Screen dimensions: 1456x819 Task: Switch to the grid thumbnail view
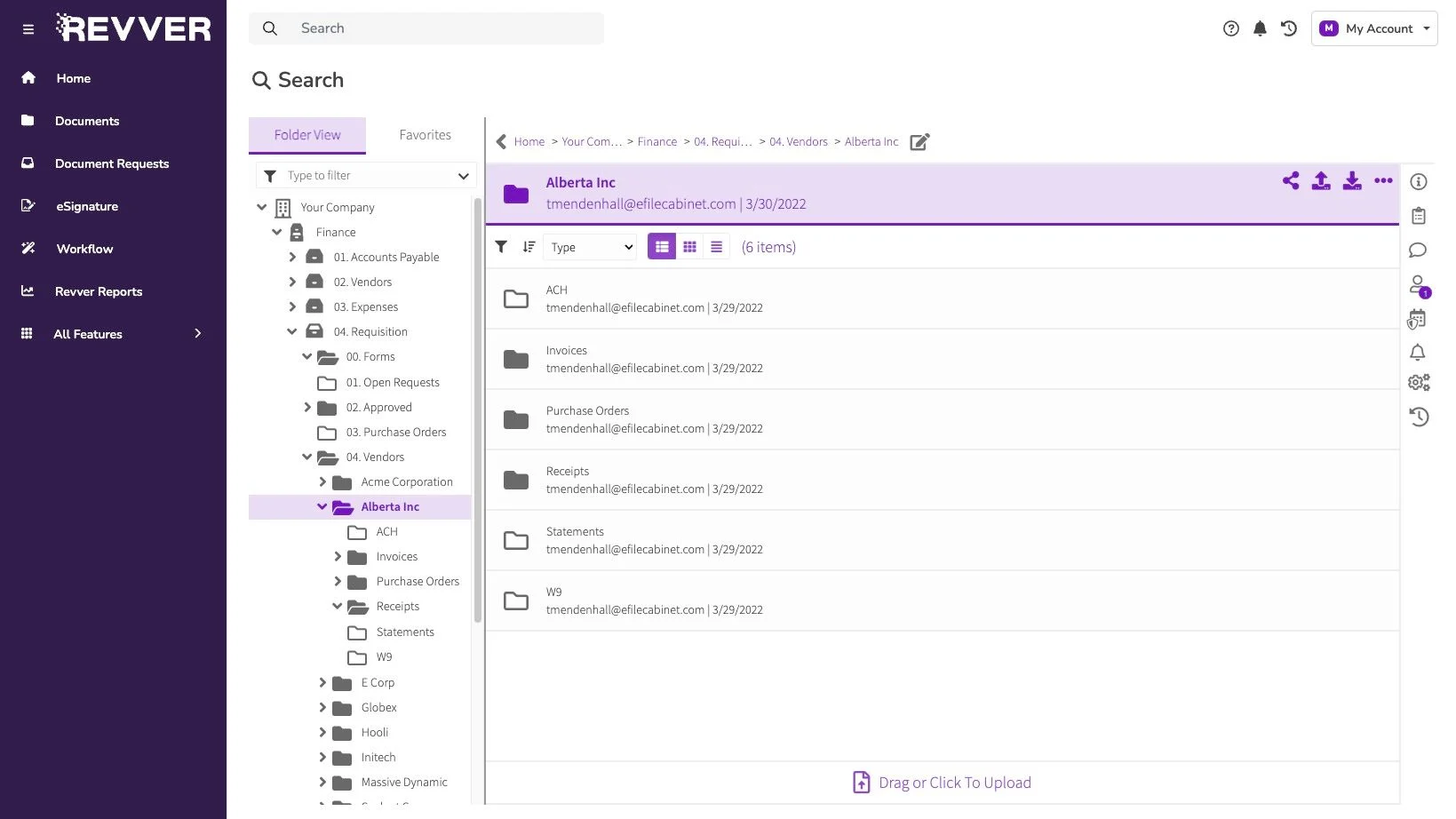(x=689, y=247)
